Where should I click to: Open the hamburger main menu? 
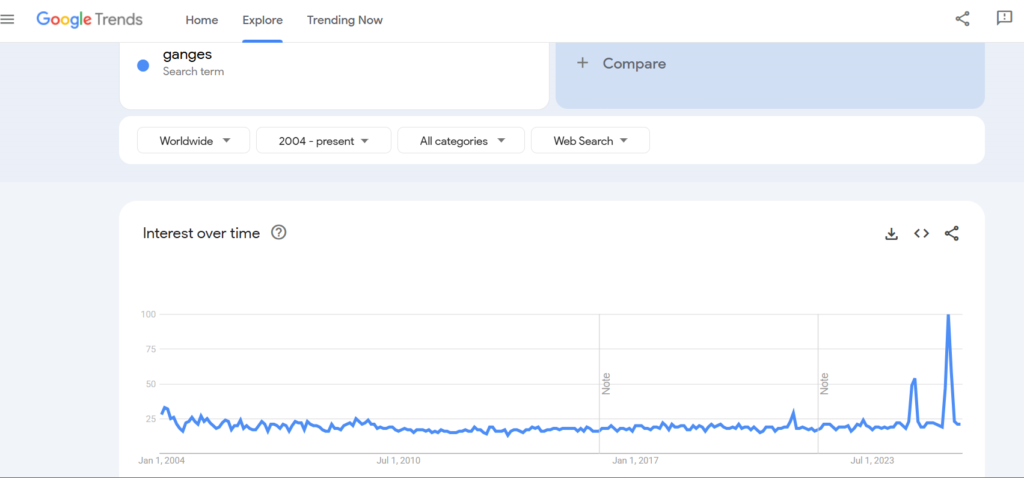(x=8, y=19)
